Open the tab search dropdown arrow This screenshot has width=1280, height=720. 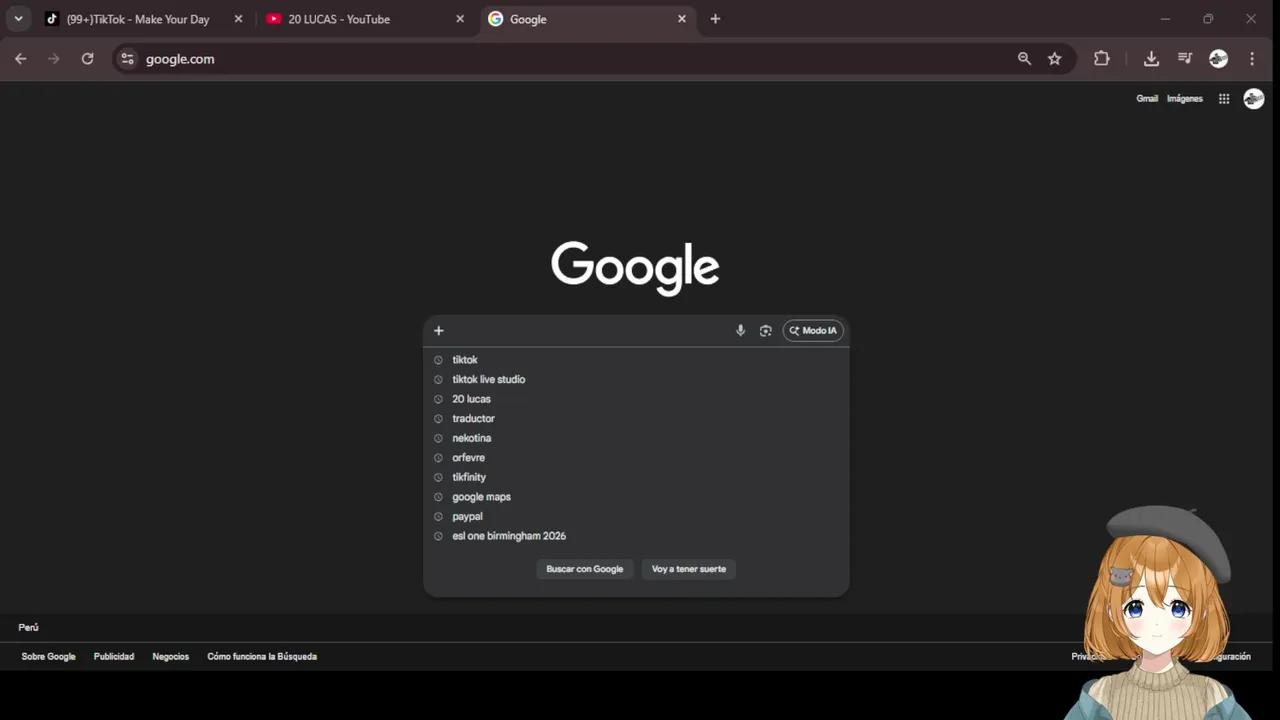pyautogui.click(x=18, y=19)
